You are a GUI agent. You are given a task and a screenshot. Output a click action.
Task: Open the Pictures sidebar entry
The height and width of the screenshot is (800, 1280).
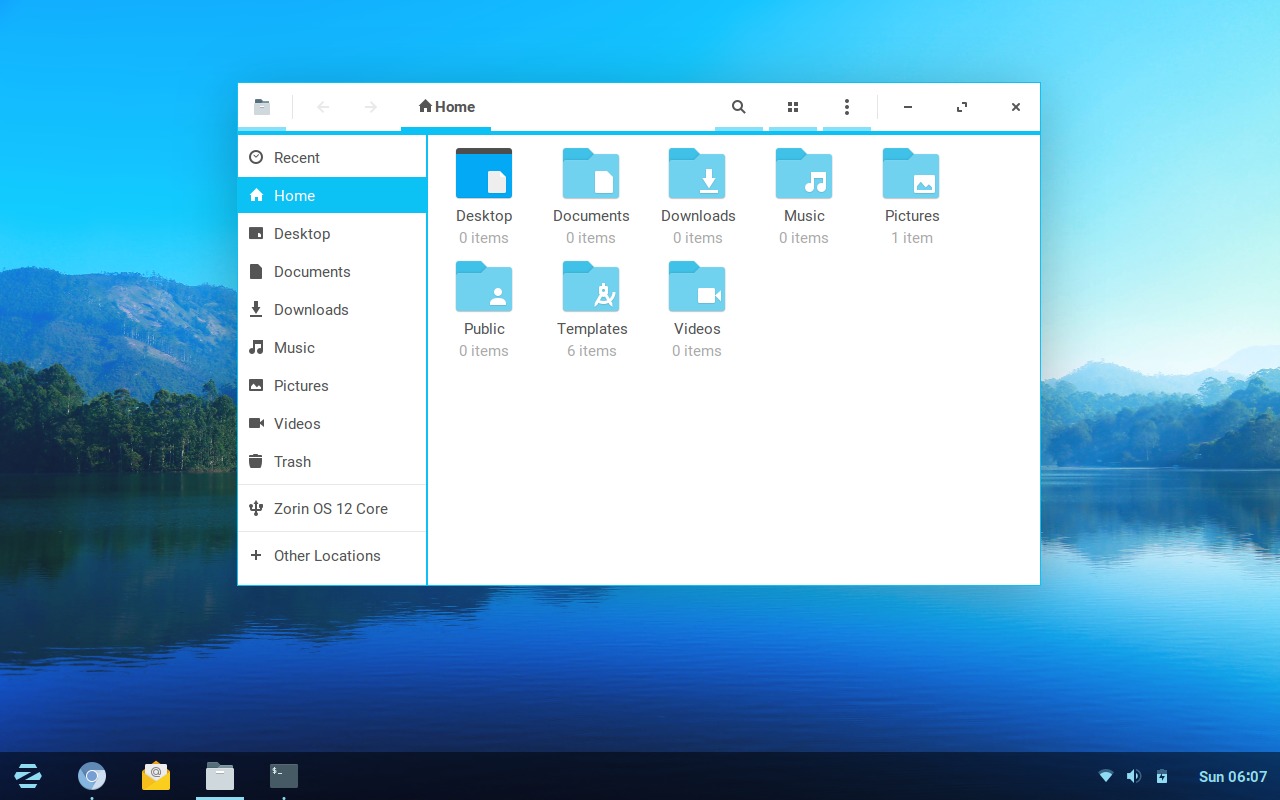301,385
